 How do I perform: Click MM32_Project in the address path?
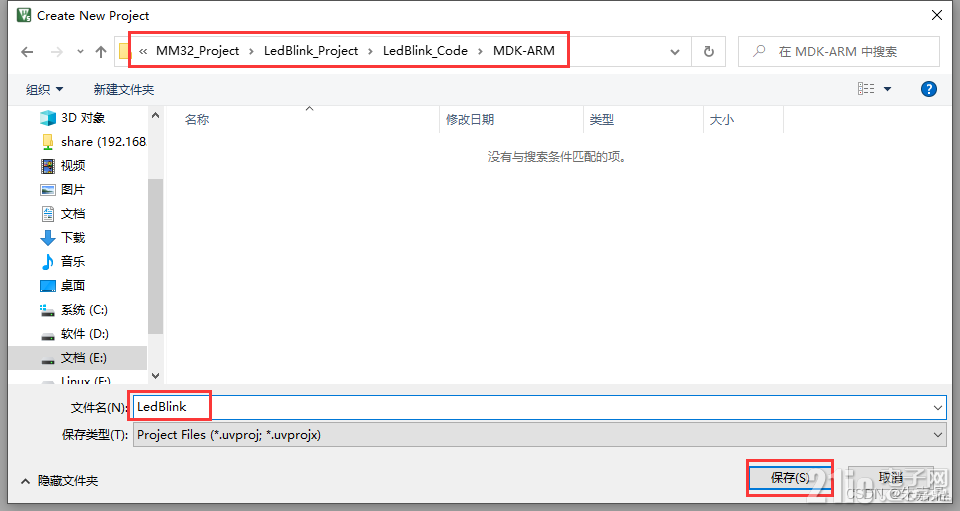(x=197, y=51)
